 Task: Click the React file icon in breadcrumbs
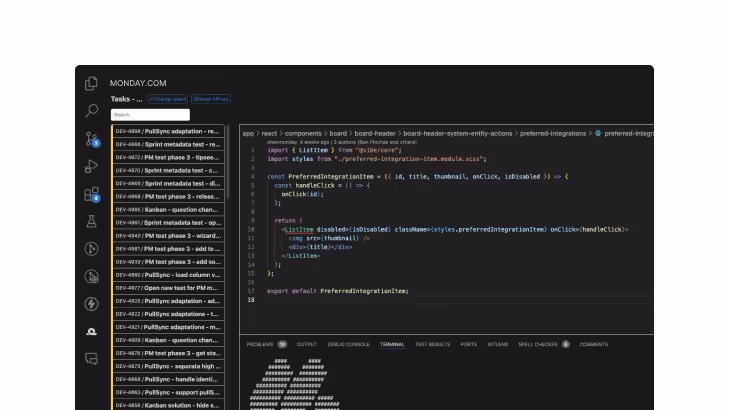coord(598,133)
